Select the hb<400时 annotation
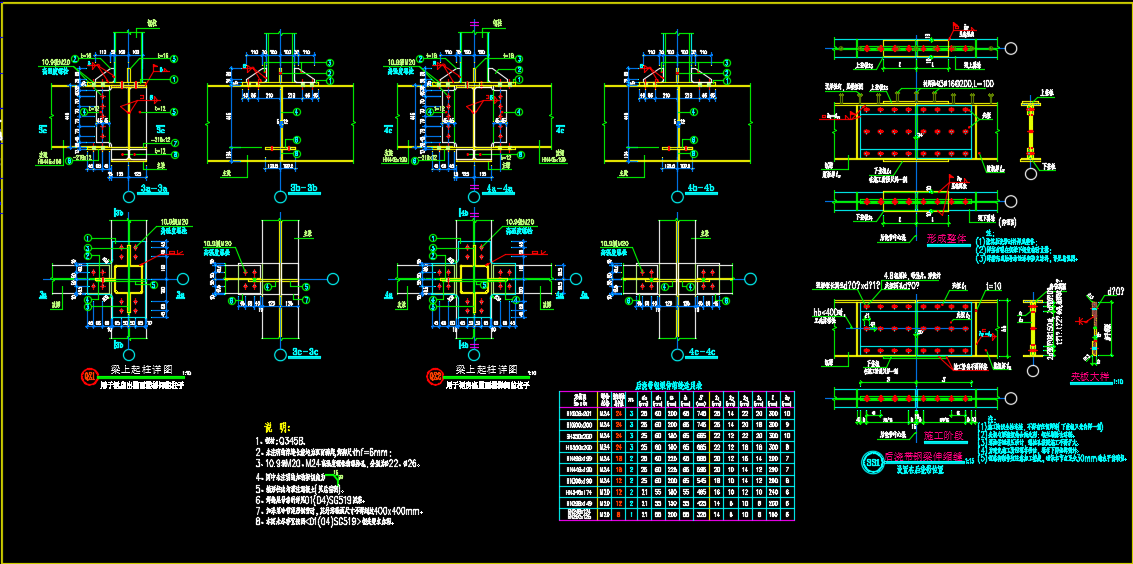The height and width of the screenshot is (564, 1133). pos(831,311)
